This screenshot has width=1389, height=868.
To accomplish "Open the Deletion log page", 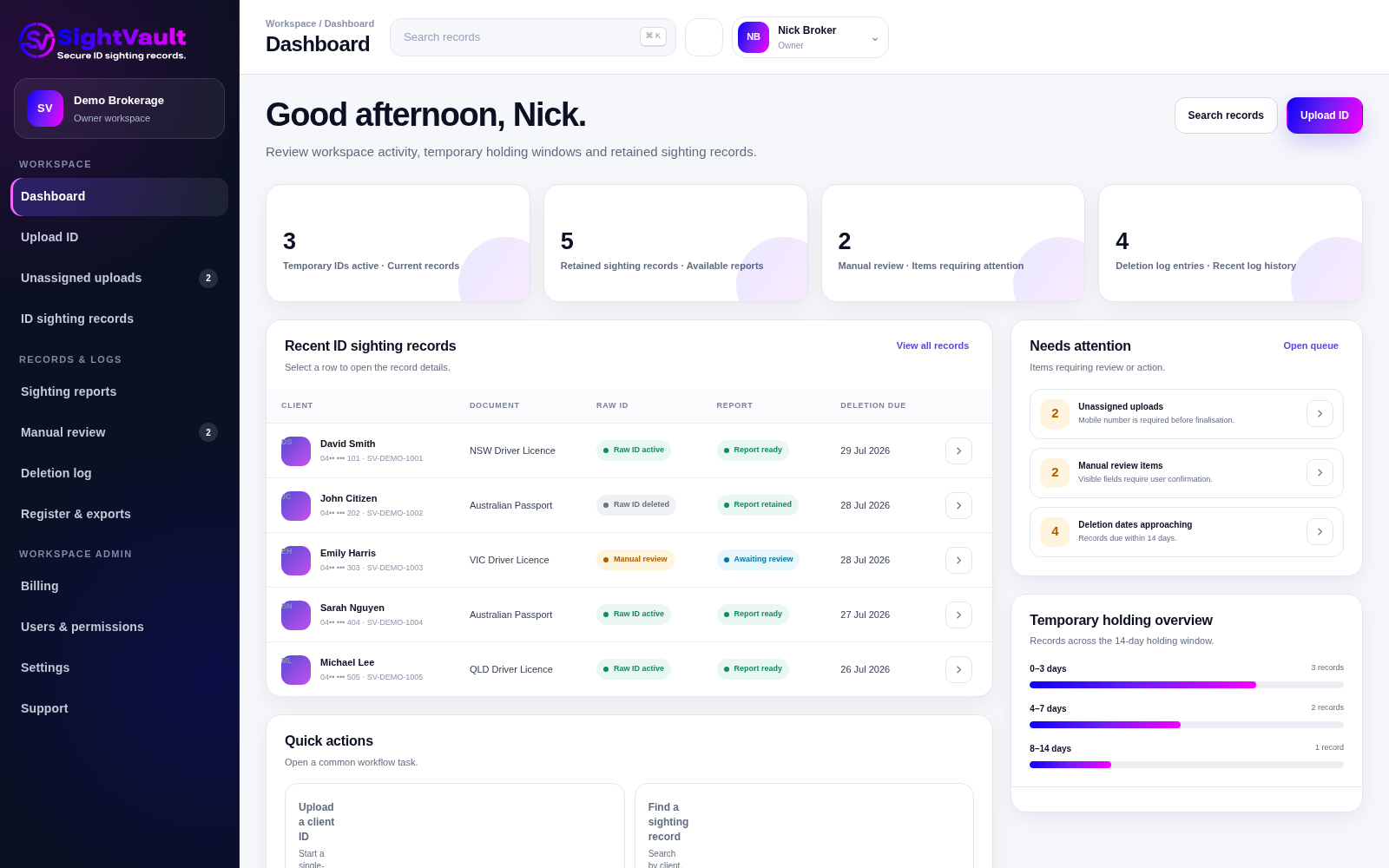I will pos(119,473).
